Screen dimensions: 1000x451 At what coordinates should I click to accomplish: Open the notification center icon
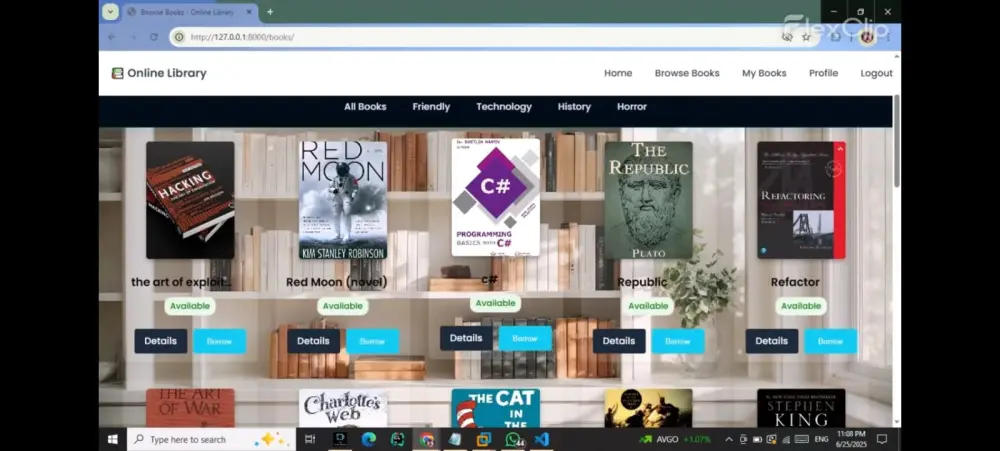click(882, 440)
